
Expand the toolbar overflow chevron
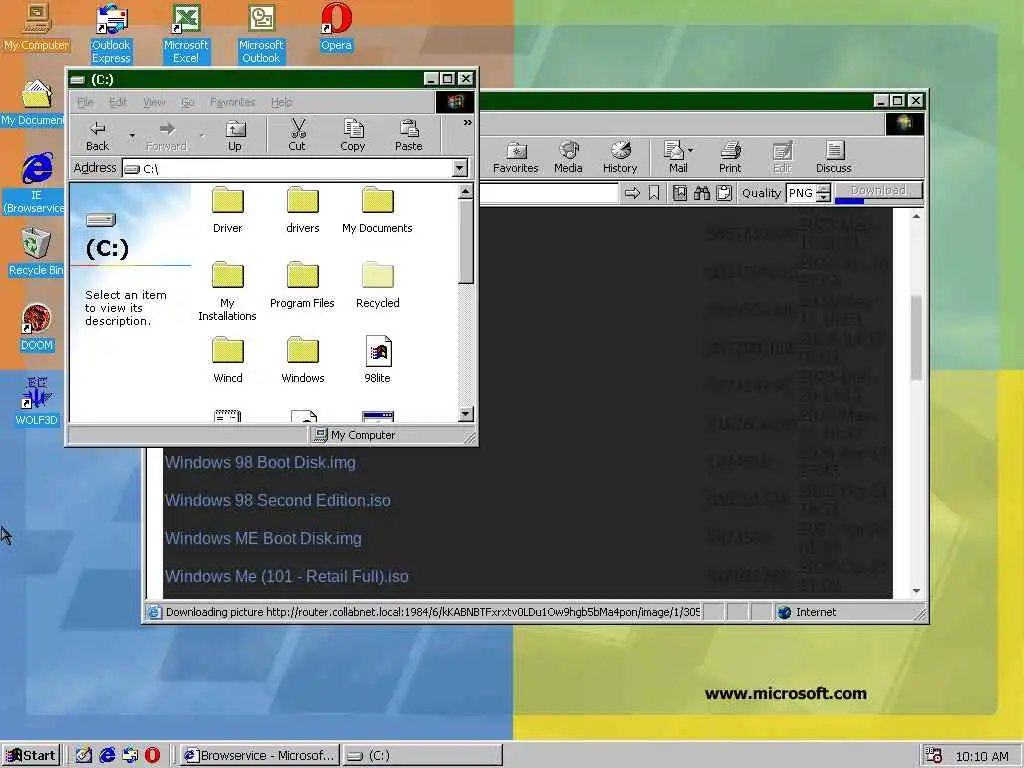[x=468, y=122]
